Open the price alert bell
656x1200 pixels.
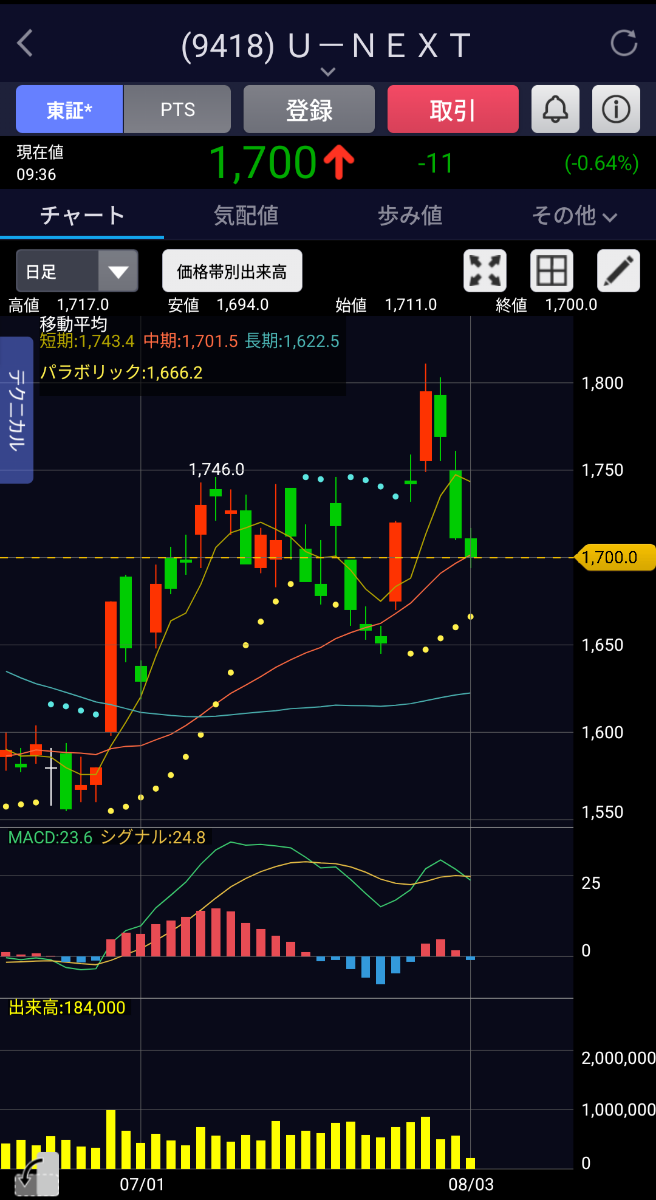(556, 109)
